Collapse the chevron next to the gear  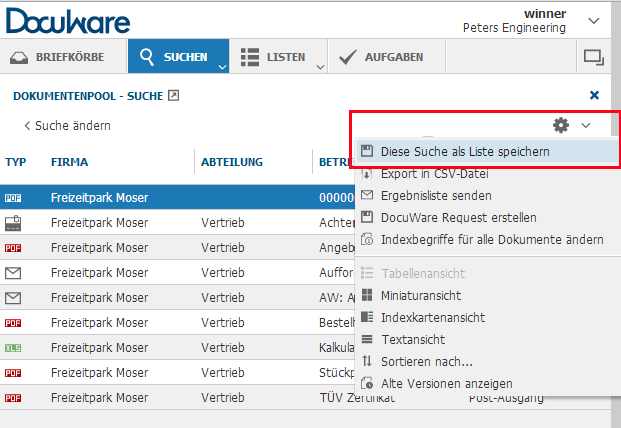tap(586, 125)
